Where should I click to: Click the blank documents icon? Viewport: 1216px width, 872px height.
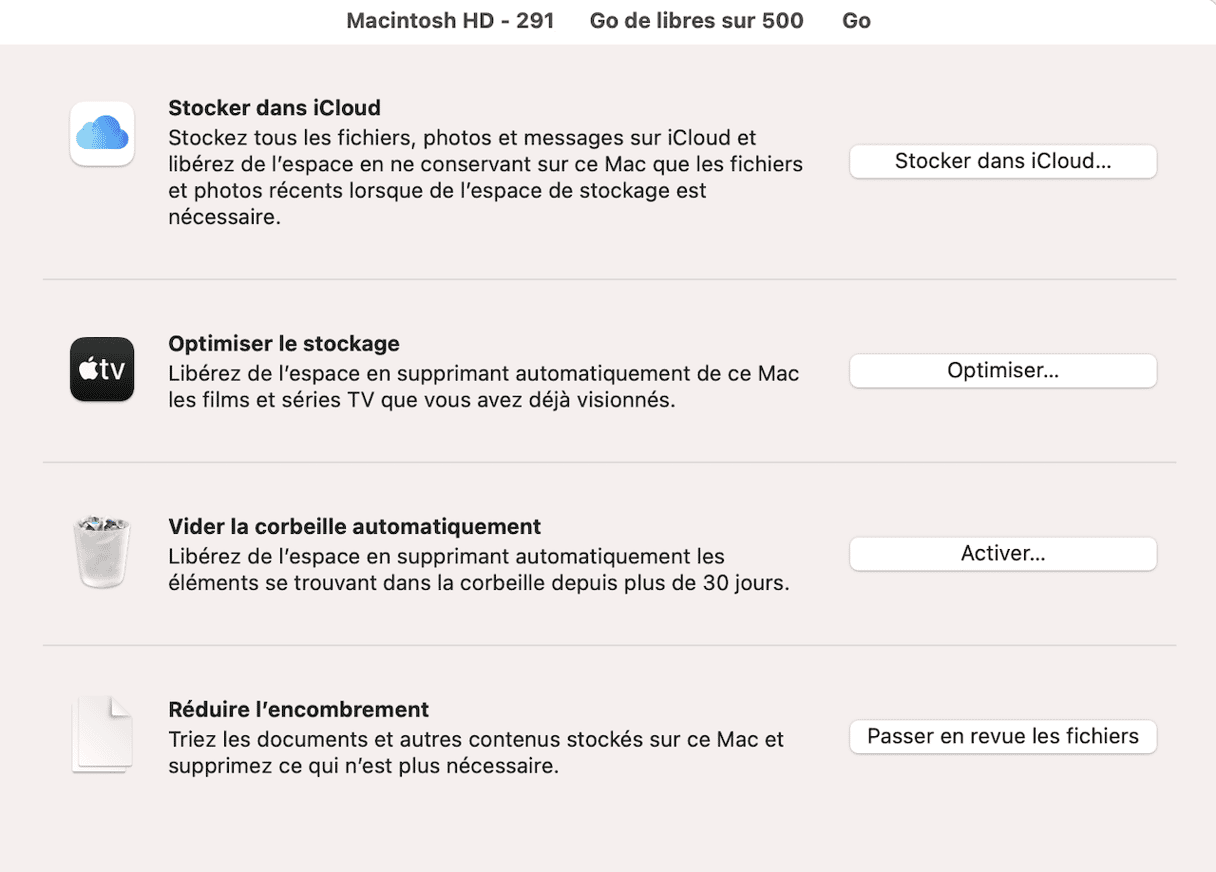pyautogui.click(x=102, y=736)
